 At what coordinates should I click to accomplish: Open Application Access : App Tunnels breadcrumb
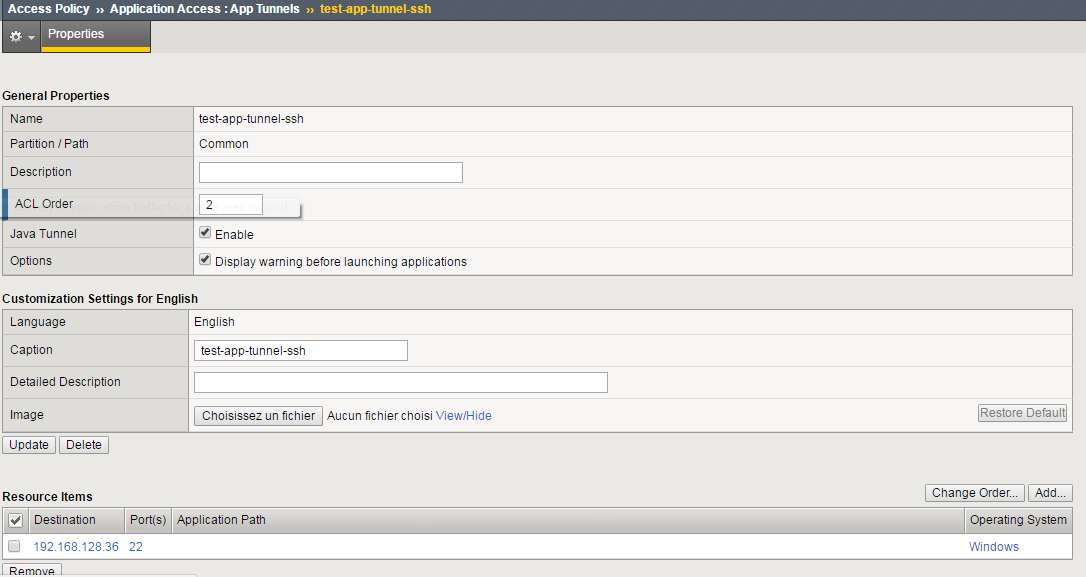point(204,9)
